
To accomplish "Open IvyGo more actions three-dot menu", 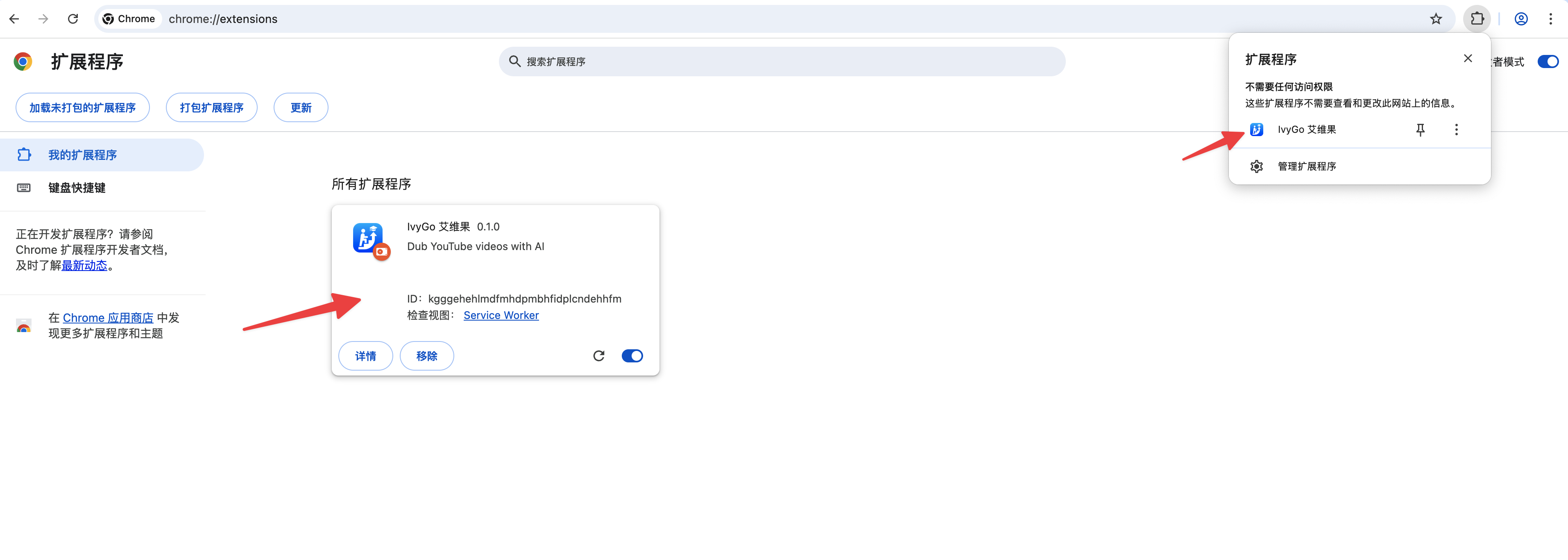I will tap(1456, 129).
